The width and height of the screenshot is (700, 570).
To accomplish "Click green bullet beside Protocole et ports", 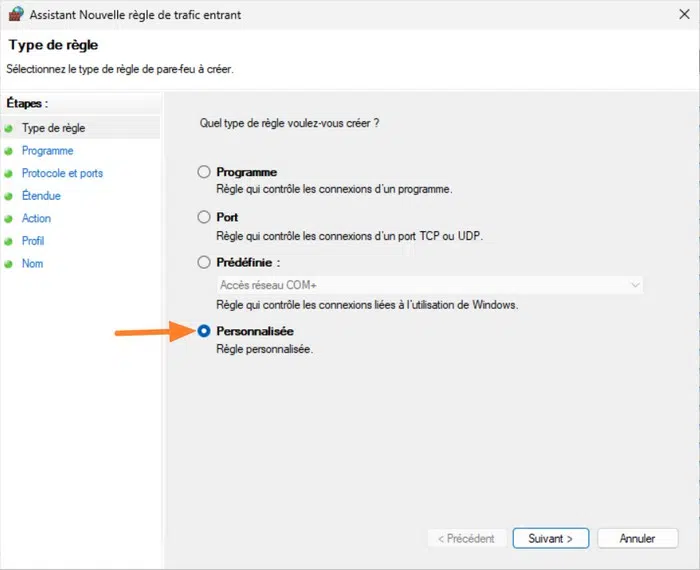I will (10, 174).
